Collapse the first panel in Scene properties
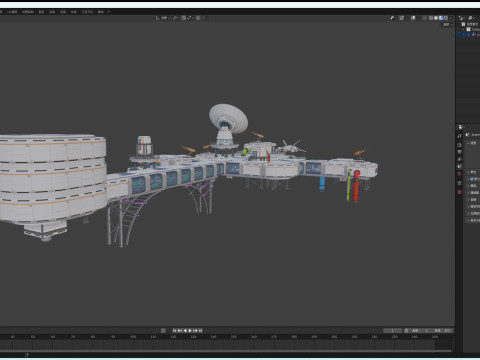Image resolution: width=480 pixels, height=360 pixels. (468, 143)
